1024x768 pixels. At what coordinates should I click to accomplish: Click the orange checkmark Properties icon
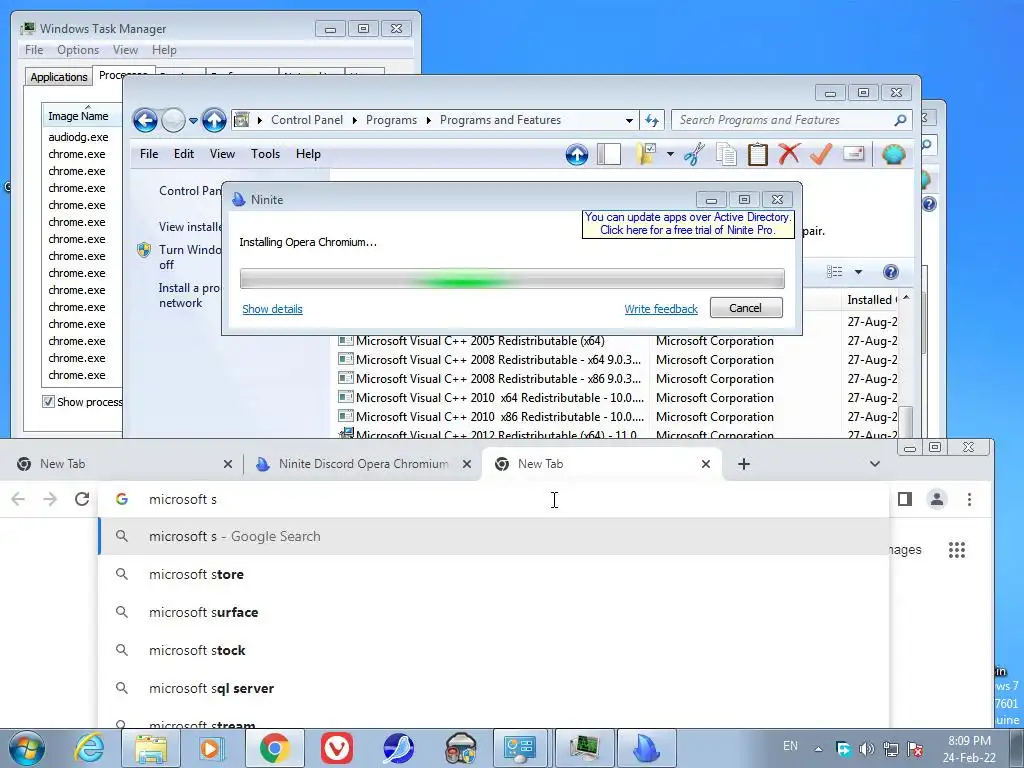821,154
